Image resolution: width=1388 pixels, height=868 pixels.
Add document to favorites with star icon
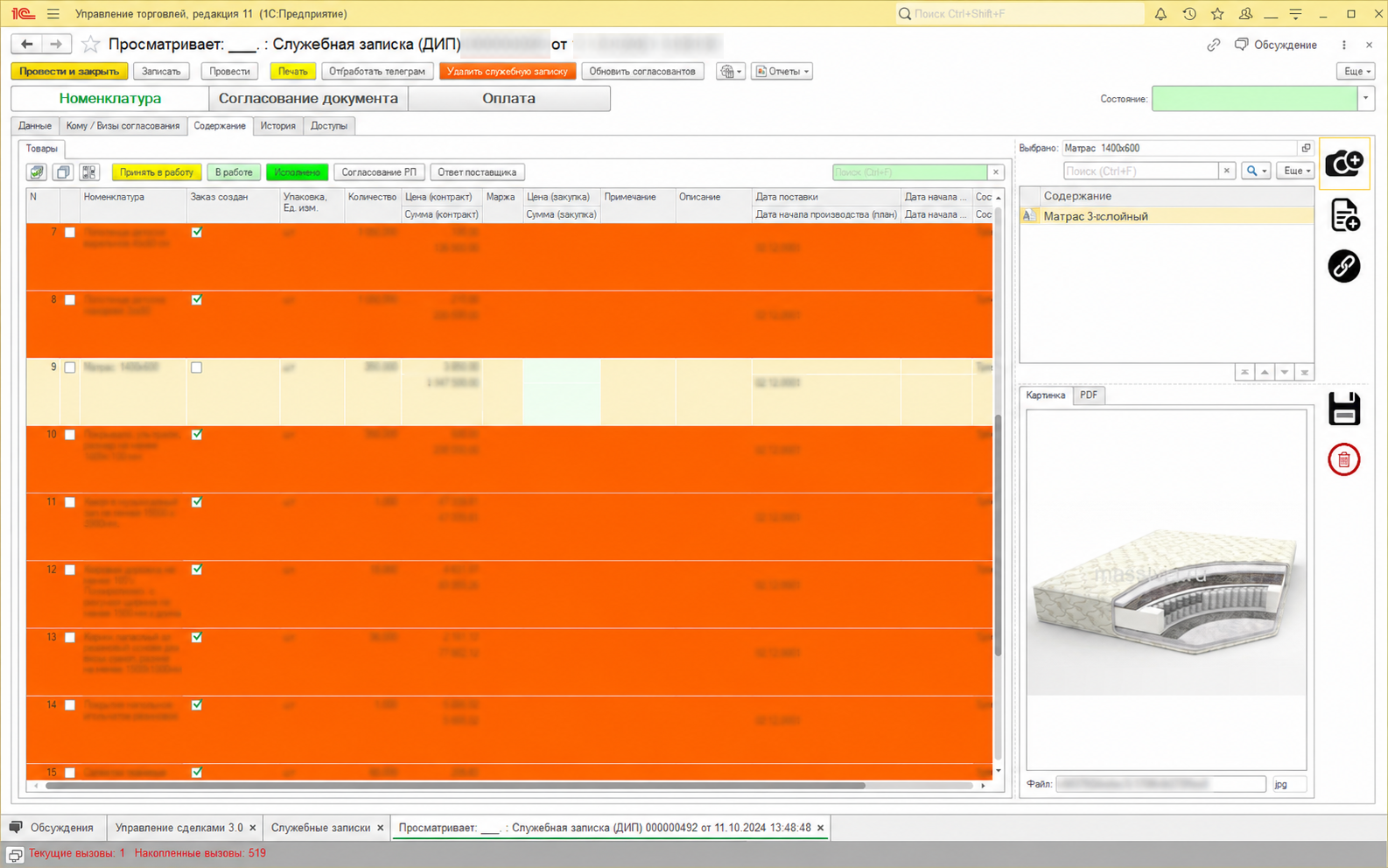[x=90, y=45]
